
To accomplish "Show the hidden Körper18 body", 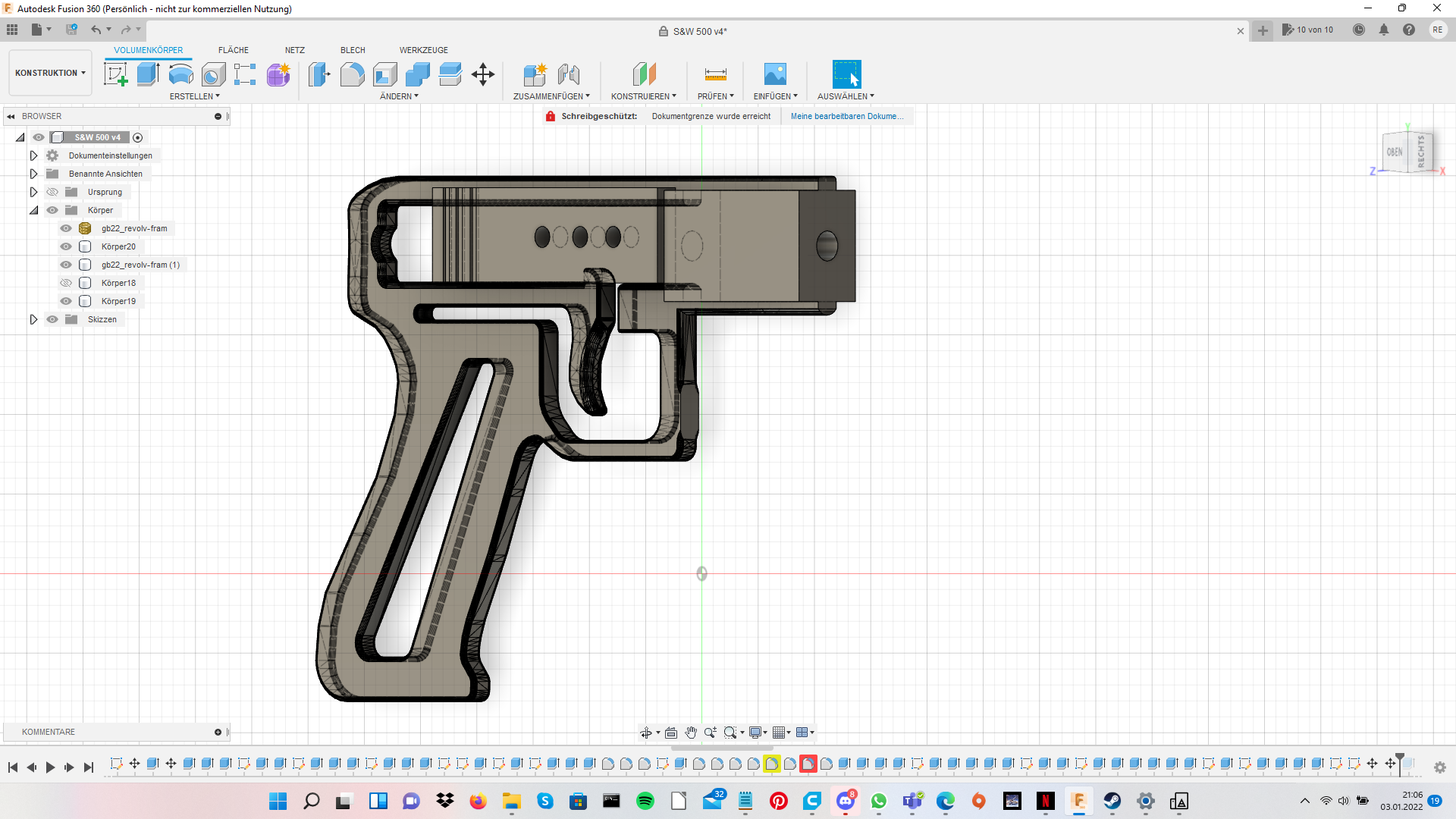I will [x=66, y=282].
